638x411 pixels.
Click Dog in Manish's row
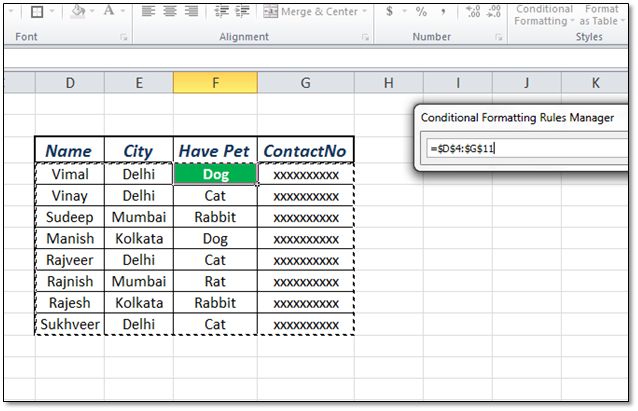(x=216, y=238)
